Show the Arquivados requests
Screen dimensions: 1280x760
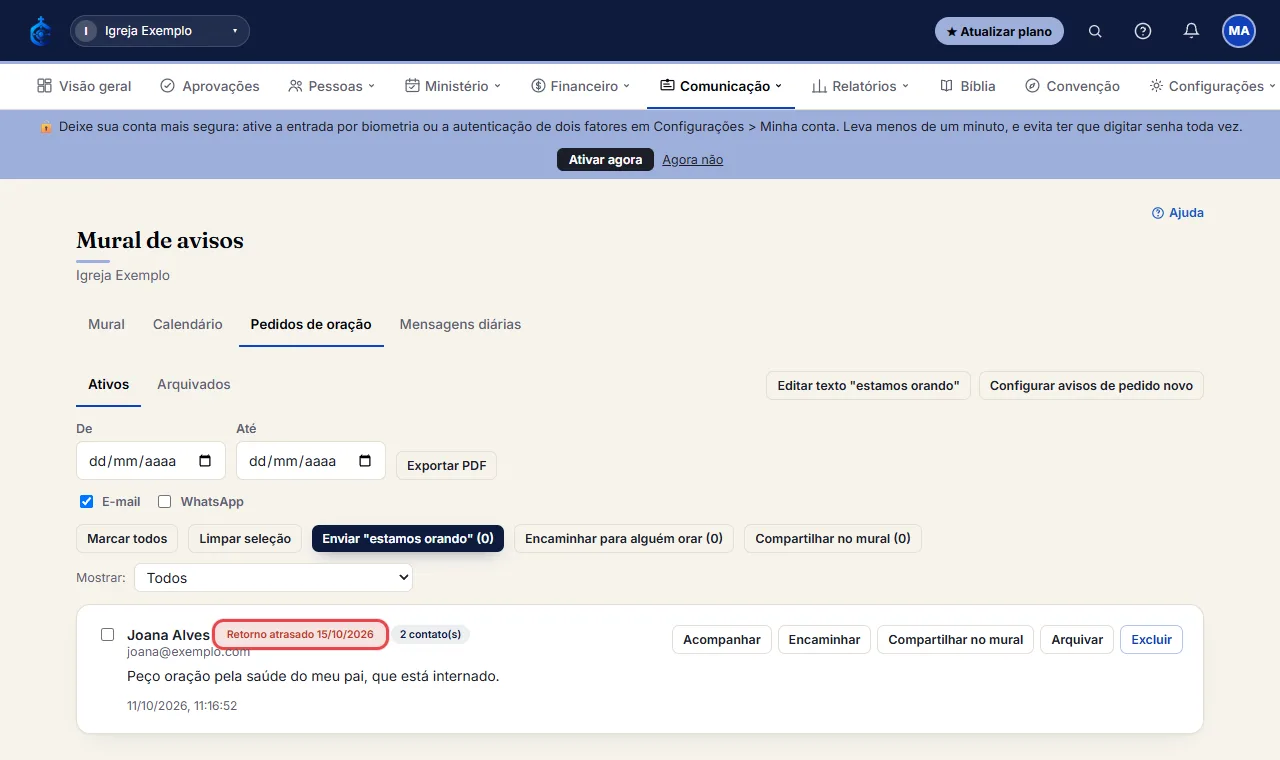click(194, 385)
